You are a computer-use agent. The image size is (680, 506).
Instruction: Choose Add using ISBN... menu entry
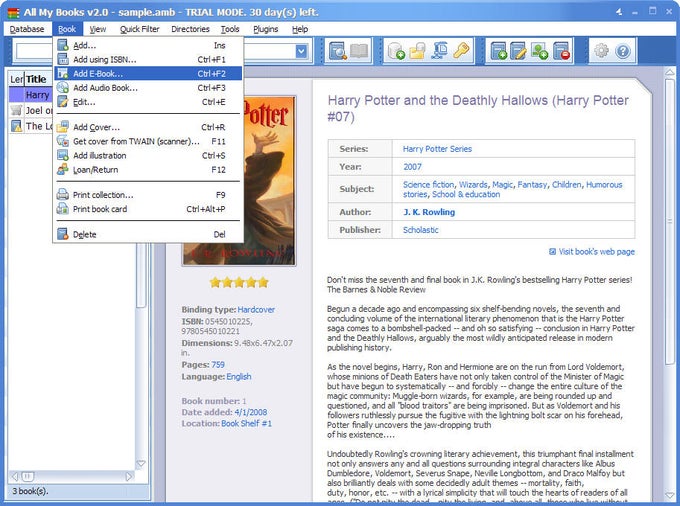tap(147, 59)
